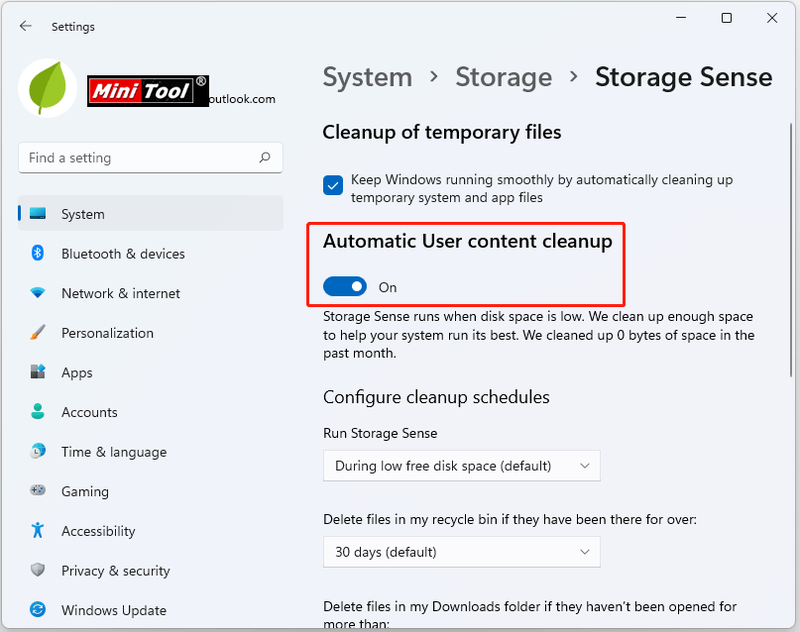Navigate to Storage breadcrumb link
This screenshot has height=632, width=800.
504,78
